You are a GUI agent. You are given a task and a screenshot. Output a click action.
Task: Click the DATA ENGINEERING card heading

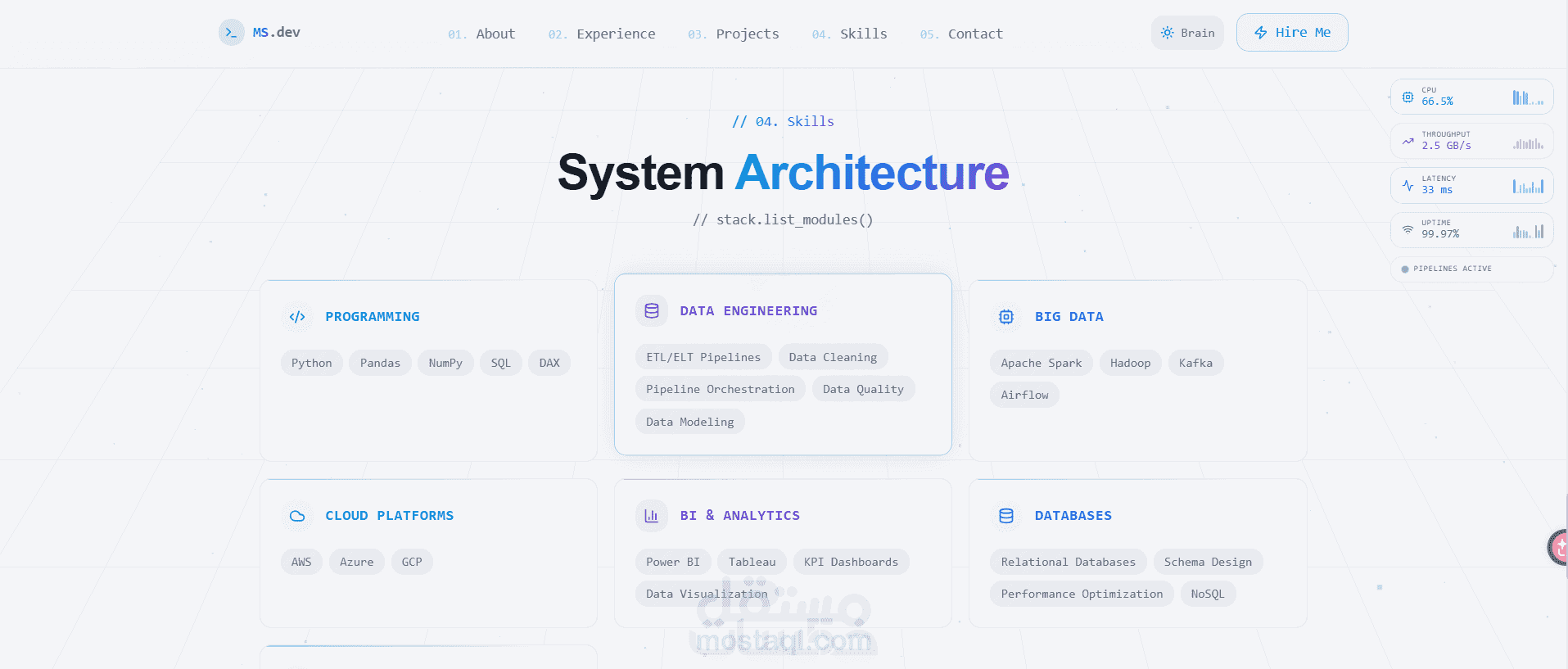click(x=748, y=311)
